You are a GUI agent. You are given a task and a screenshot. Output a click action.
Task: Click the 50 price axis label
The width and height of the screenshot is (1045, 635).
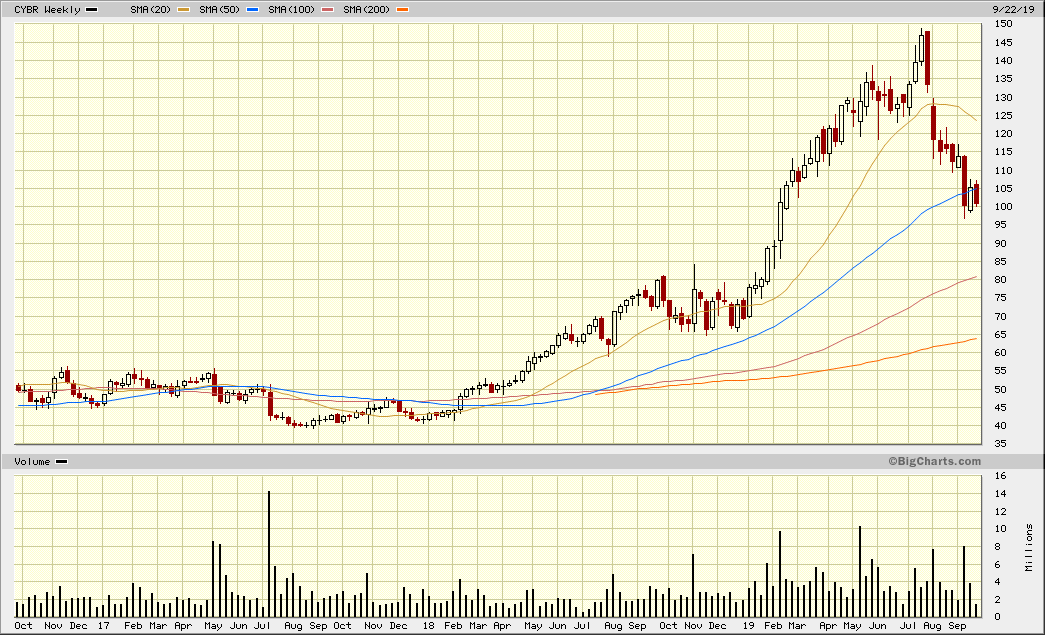pyautogui.click(x=1000, y=389)
